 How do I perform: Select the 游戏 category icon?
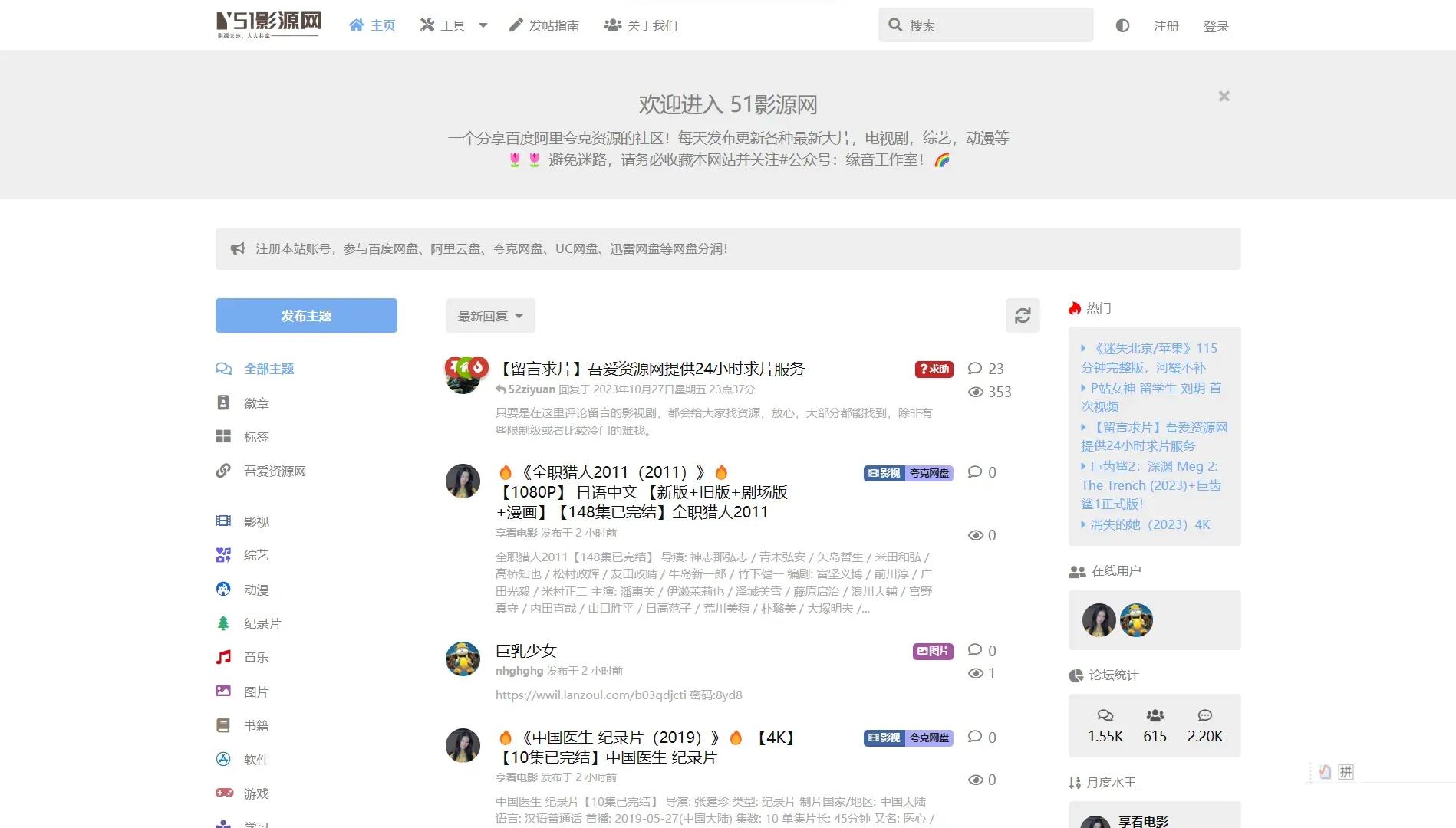click(223, 793)
